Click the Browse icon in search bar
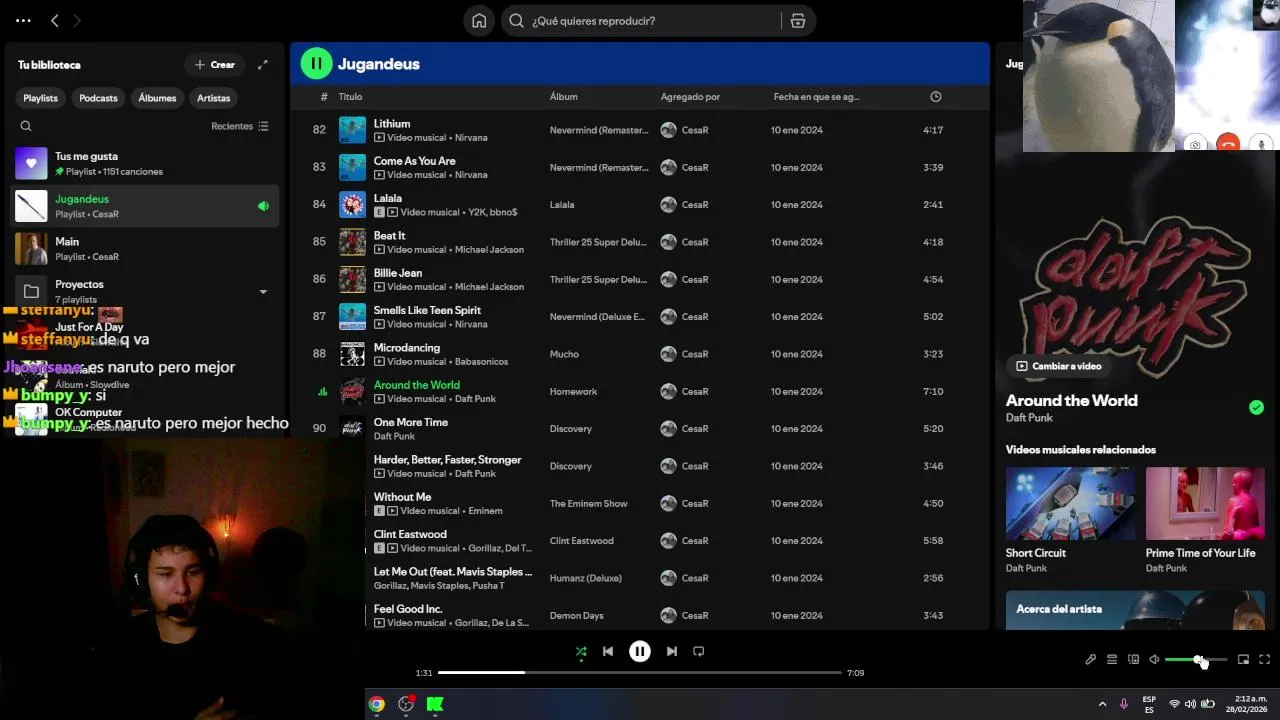 (x=797, y=21)
